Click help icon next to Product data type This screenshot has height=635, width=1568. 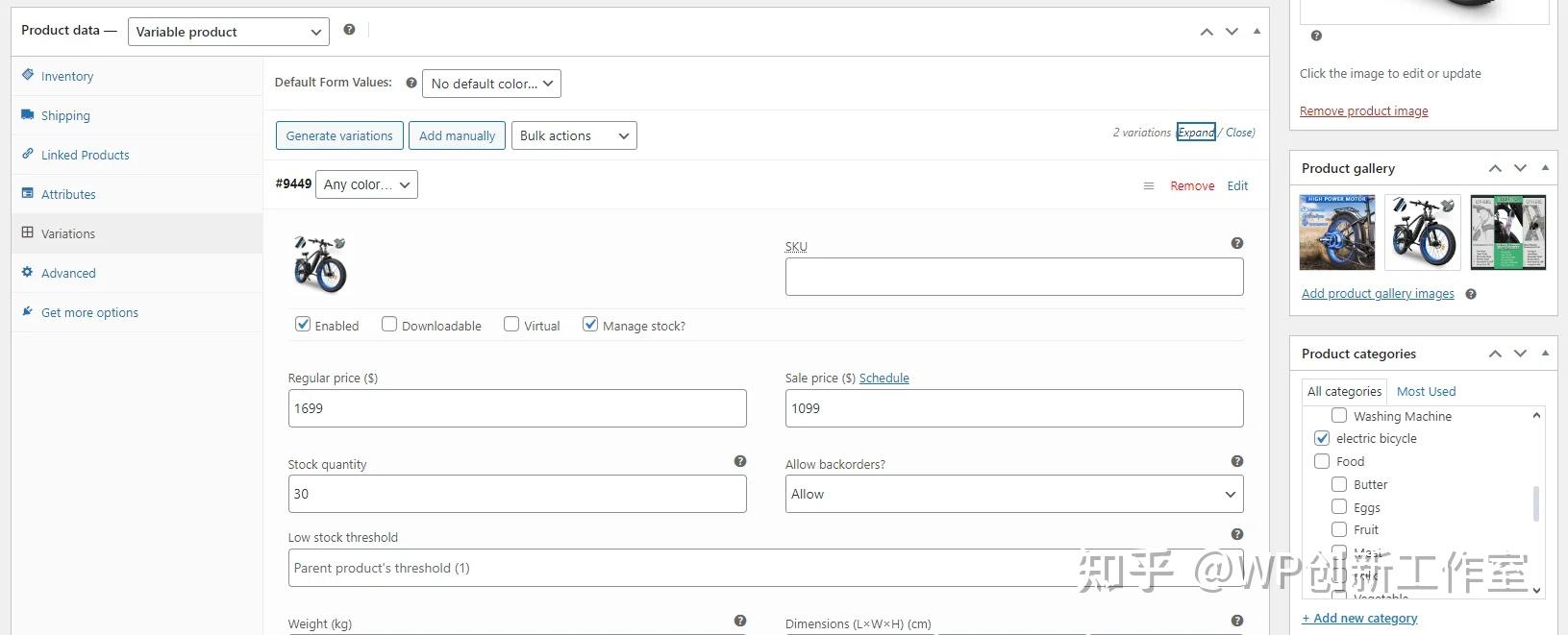tap(349, 30)
